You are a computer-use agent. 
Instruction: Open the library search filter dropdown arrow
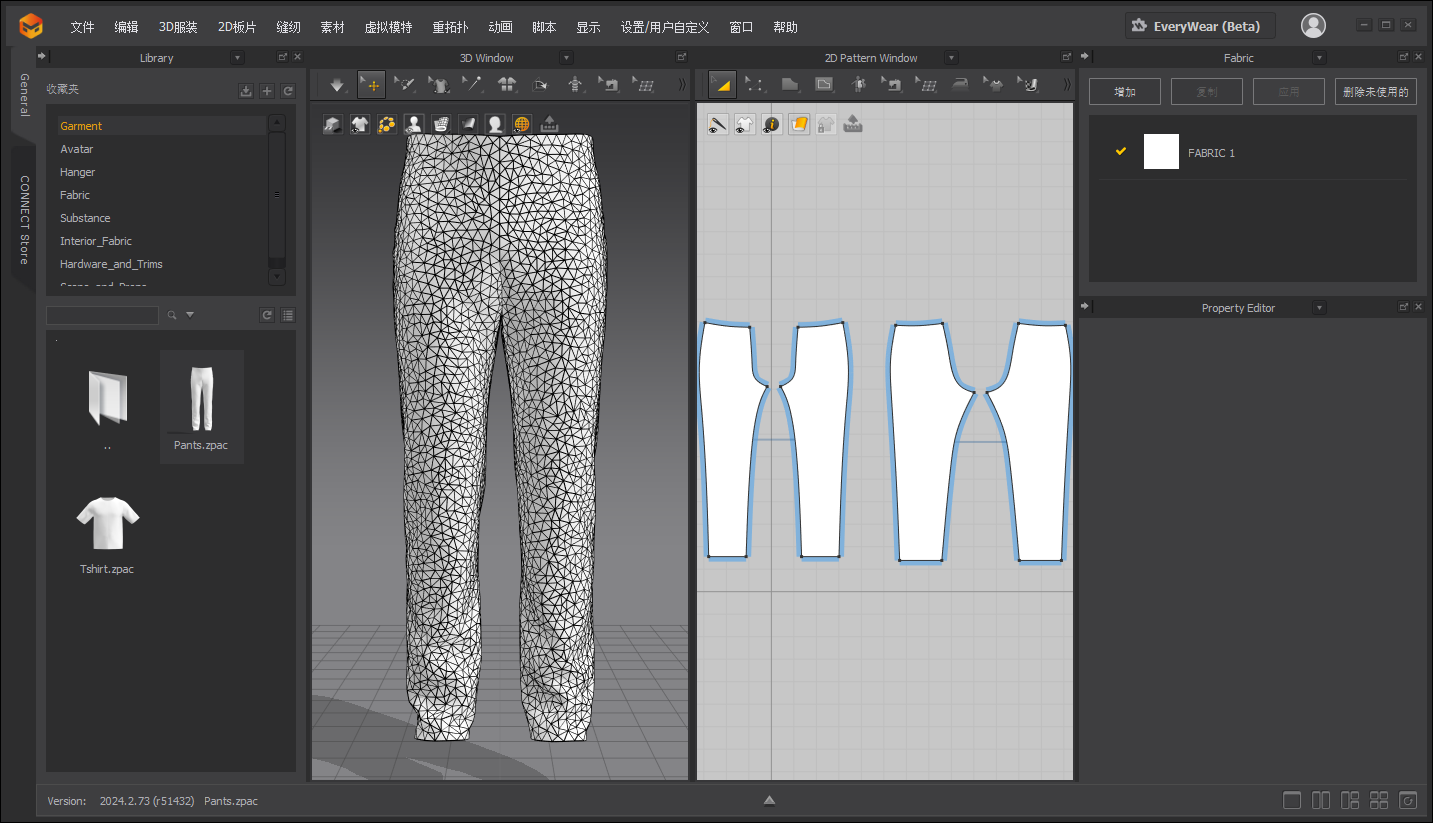point(190,315)
